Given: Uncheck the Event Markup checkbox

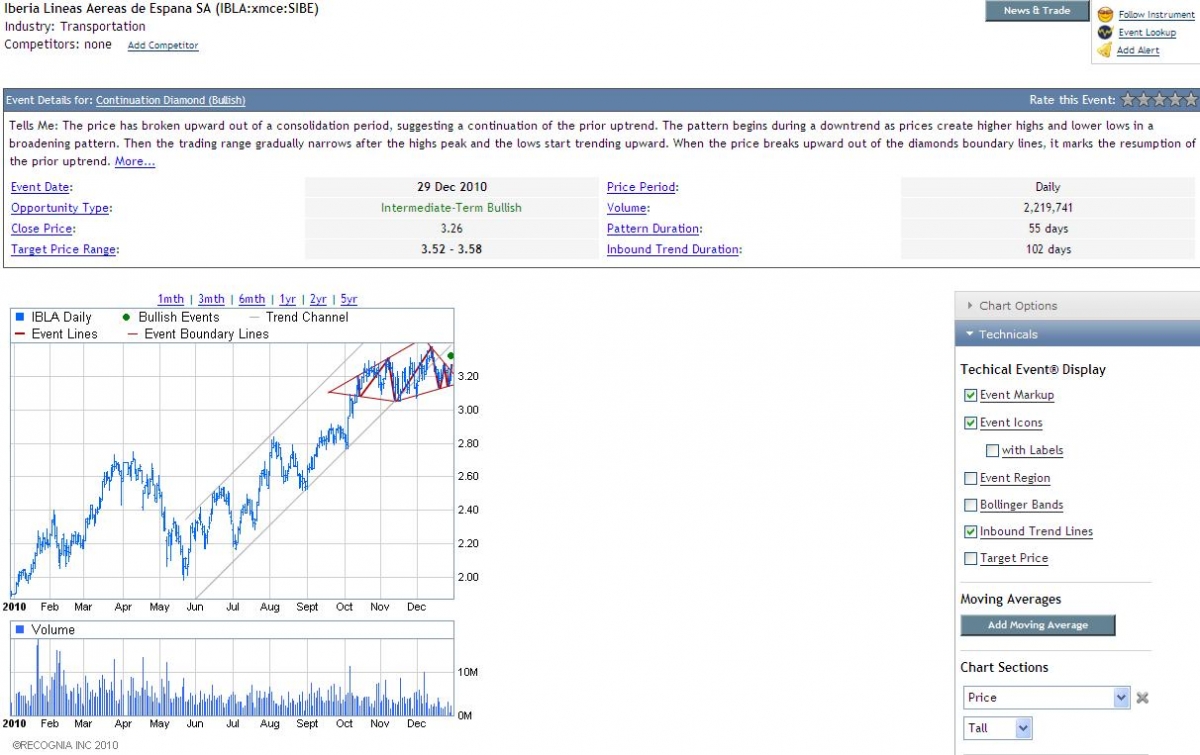Looking at the screenshot, I should click(x=971, y=395).
